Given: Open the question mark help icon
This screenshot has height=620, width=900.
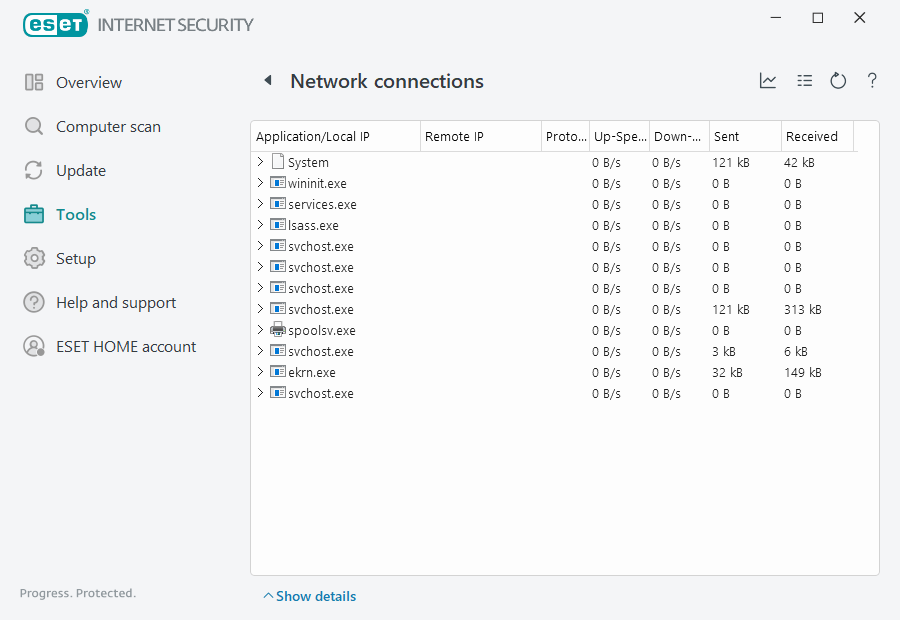Looking at the screenshot, I should 872,81.
